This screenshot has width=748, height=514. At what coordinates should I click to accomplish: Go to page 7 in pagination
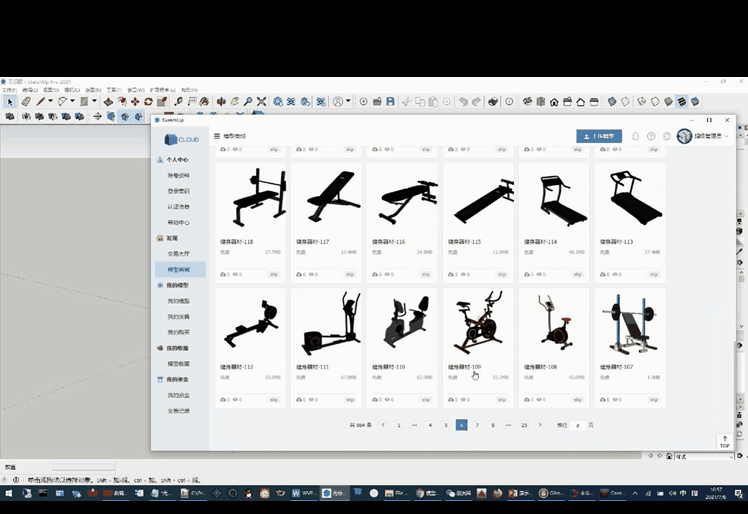(x=477, y=425)
